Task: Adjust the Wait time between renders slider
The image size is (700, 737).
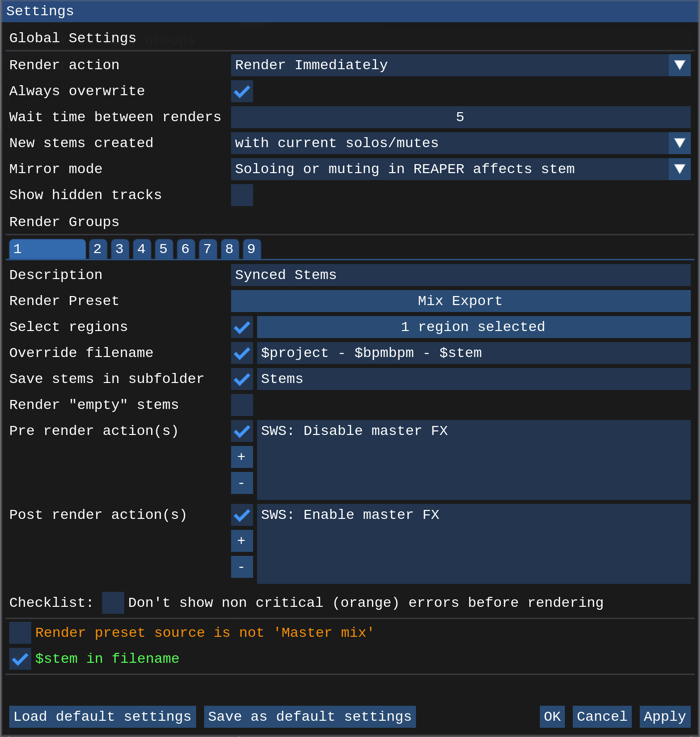Action: pyautogui.click(x=460, y=117)
